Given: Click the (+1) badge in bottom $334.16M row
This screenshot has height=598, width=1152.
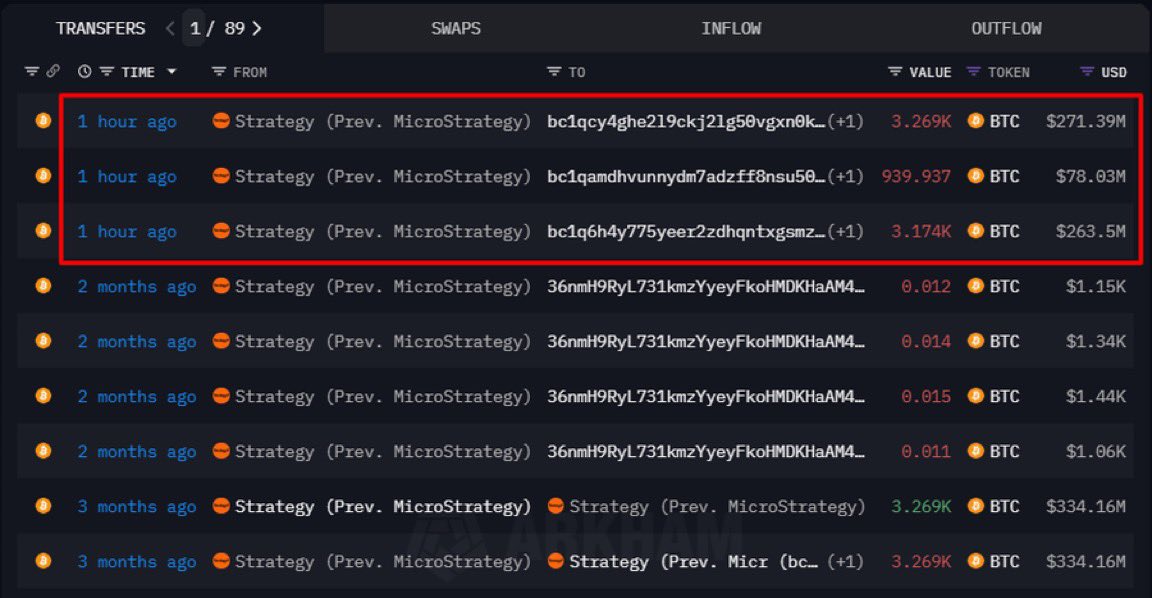Looking at the screenshot, I should point(846,562).
